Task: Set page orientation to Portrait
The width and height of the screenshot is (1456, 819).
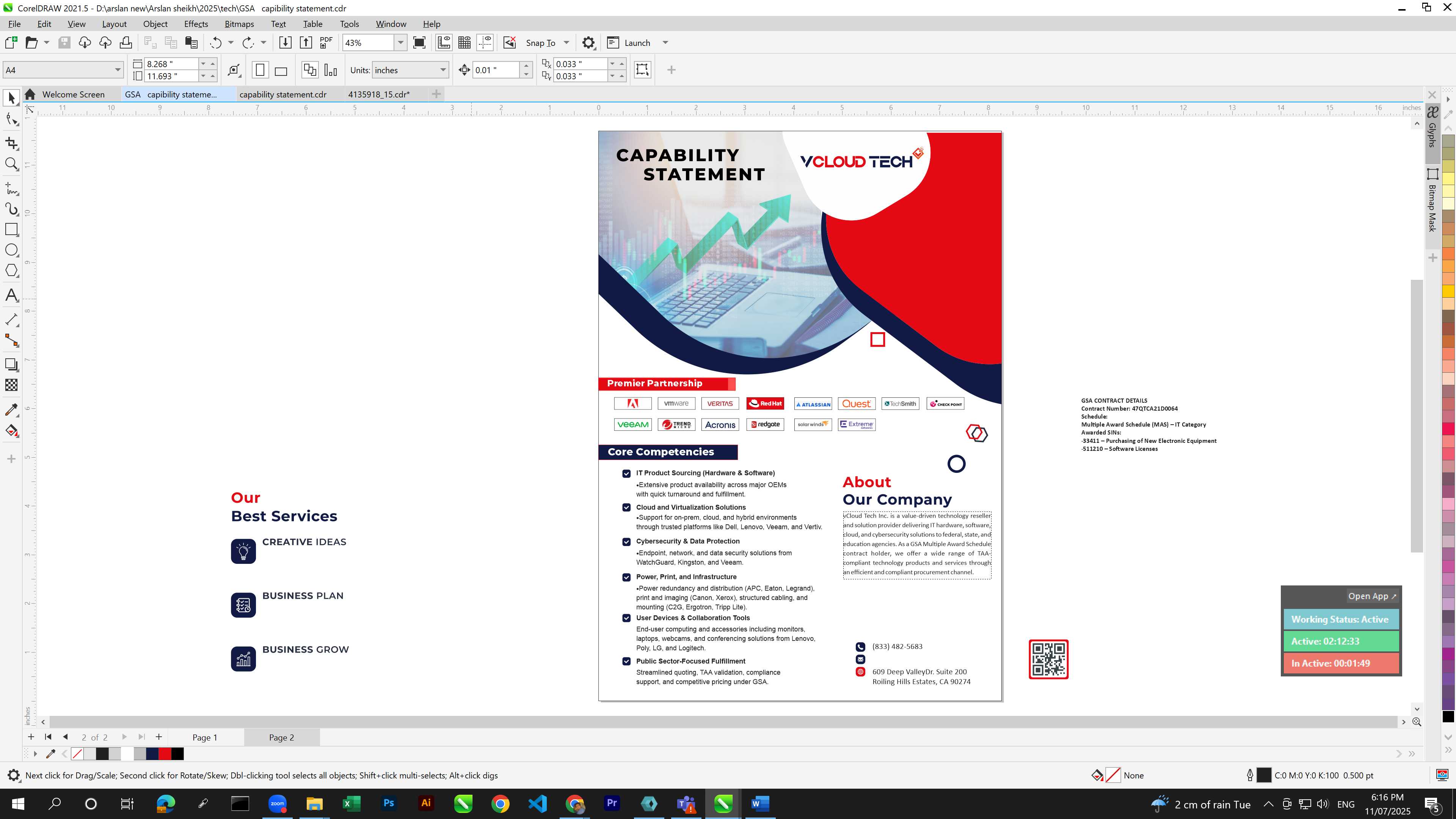Action: [260, 70]
